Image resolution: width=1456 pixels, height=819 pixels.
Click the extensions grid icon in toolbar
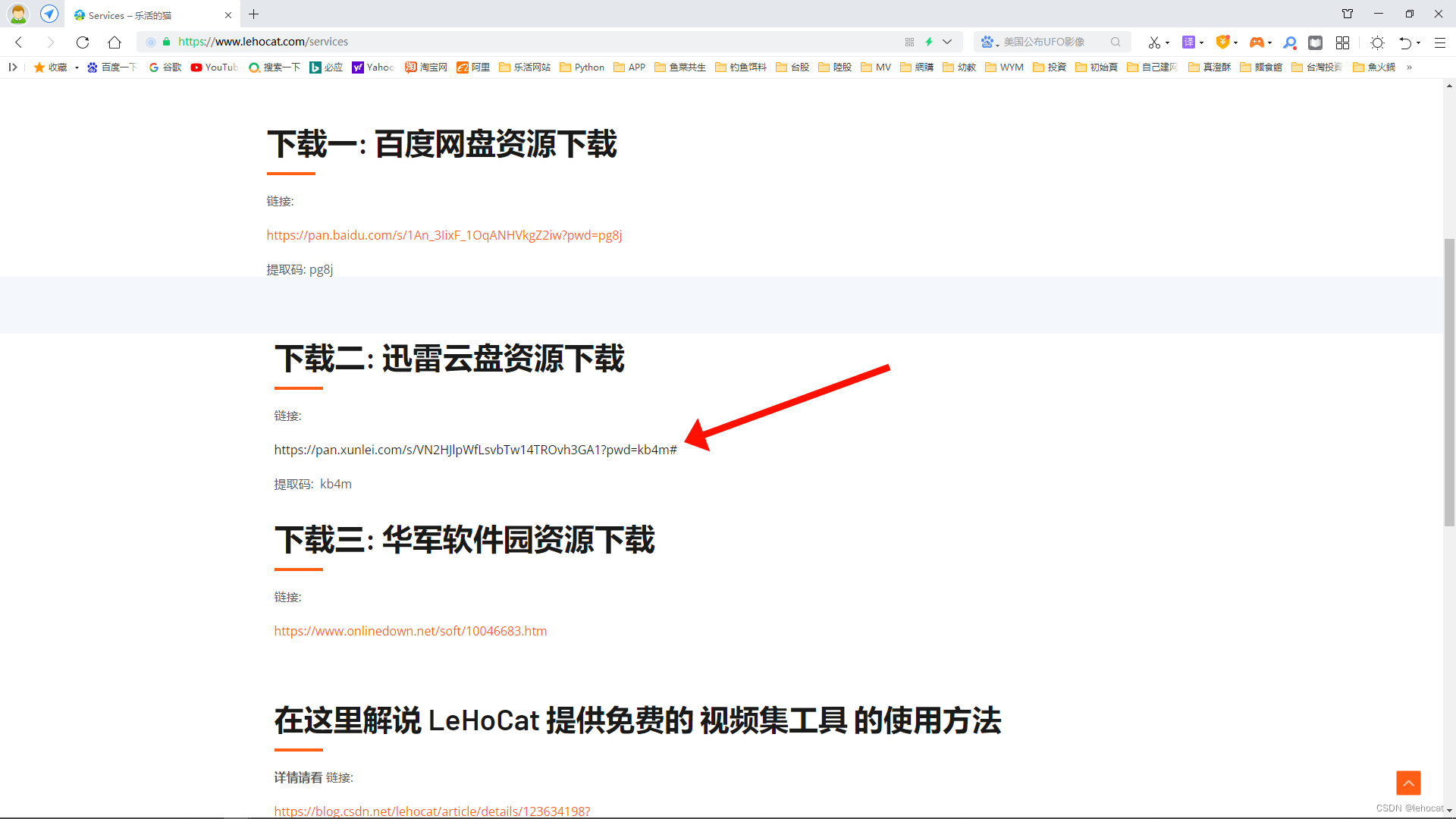pos(1342,42)
